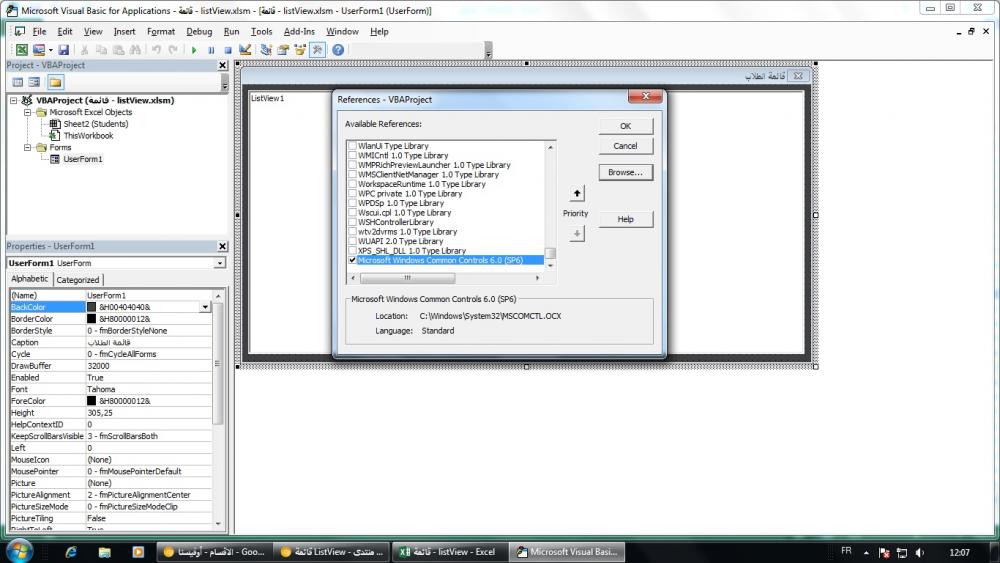1000x563 pixels.
Task: Click the Reset stop icon
Action: (x=228, y=50)
